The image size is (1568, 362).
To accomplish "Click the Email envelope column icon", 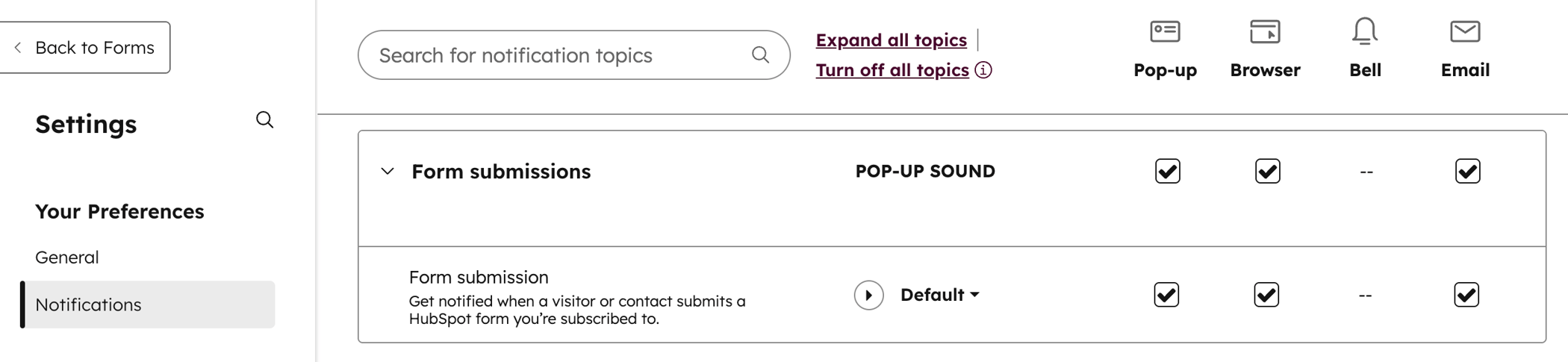I will pyautogui.click(x=1465, y=31).
